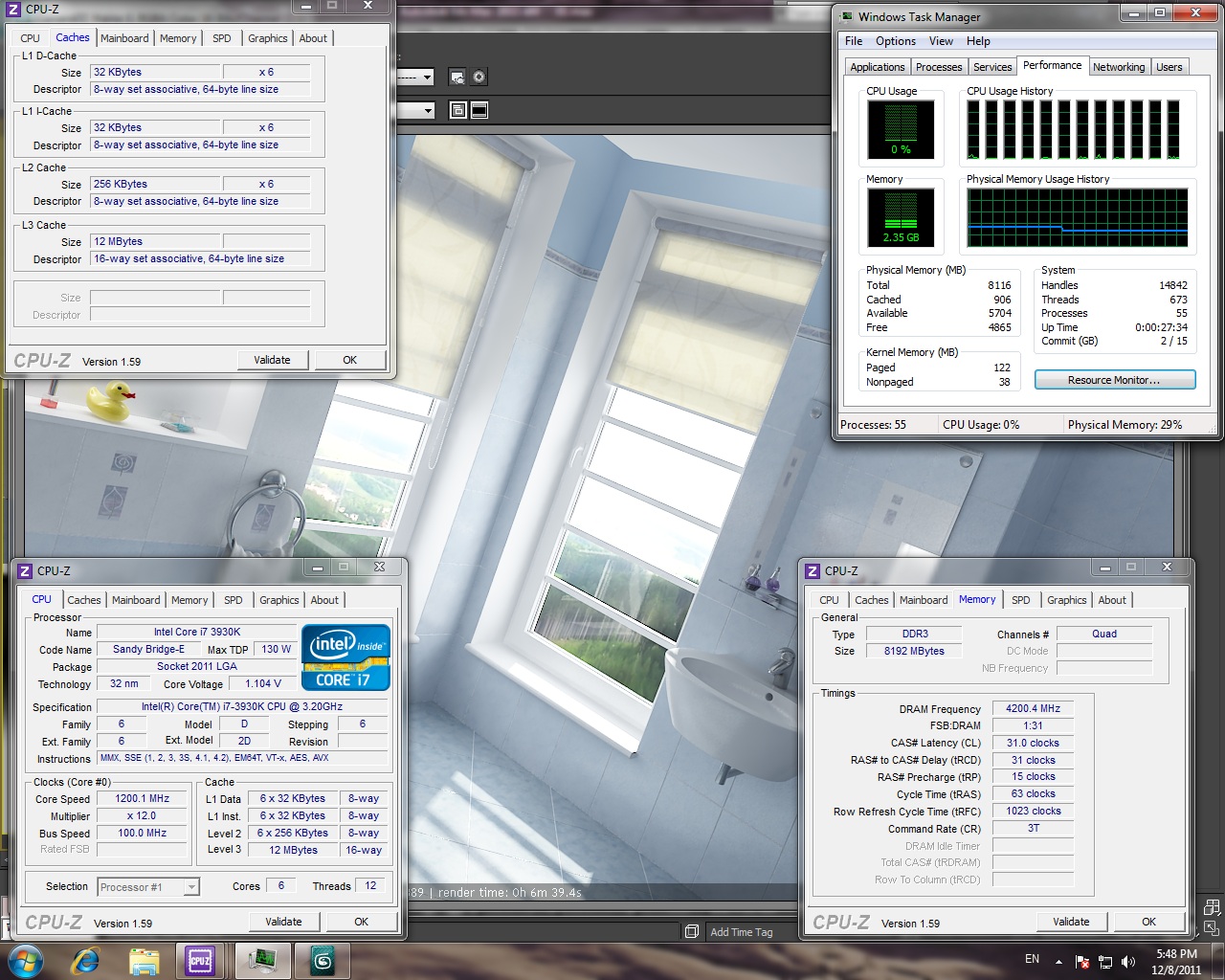Screen dimensions: 1225x980
Task: Click the Task Manager taskbar icon
Action: 261,960
